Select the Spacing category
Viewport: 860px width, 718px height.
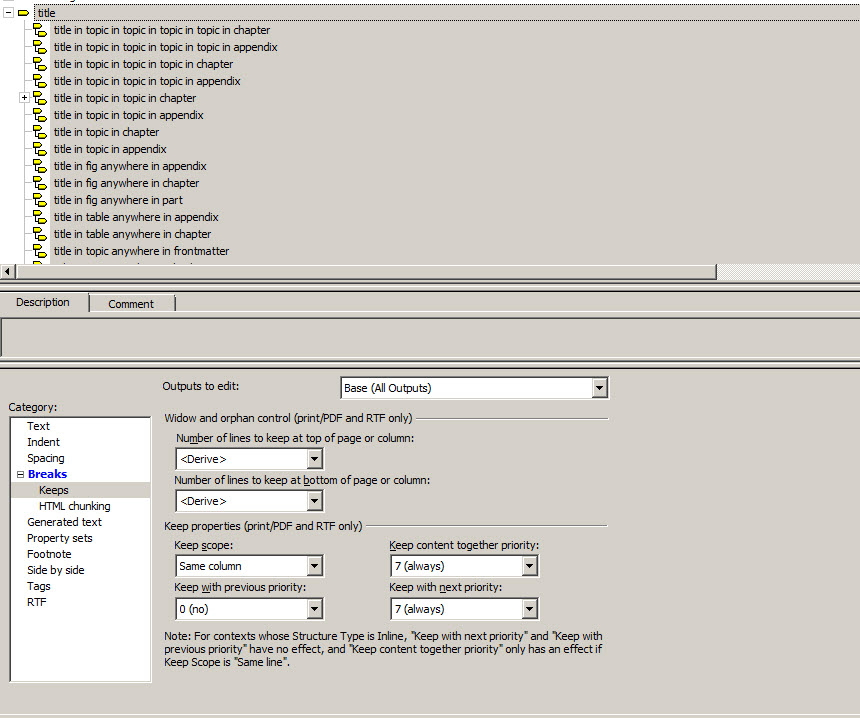[x=46, y=458]
